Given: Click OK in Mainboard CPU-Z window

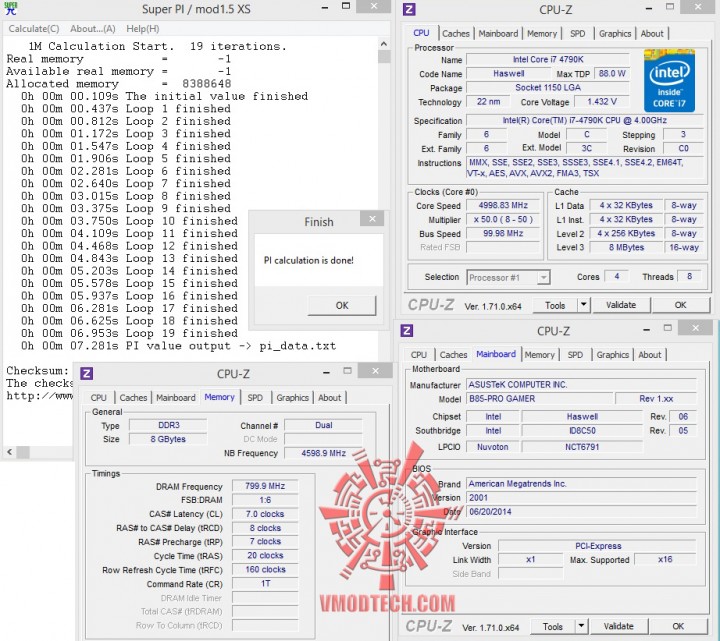Looking at the screenshot, I should (x=678, y=626).
